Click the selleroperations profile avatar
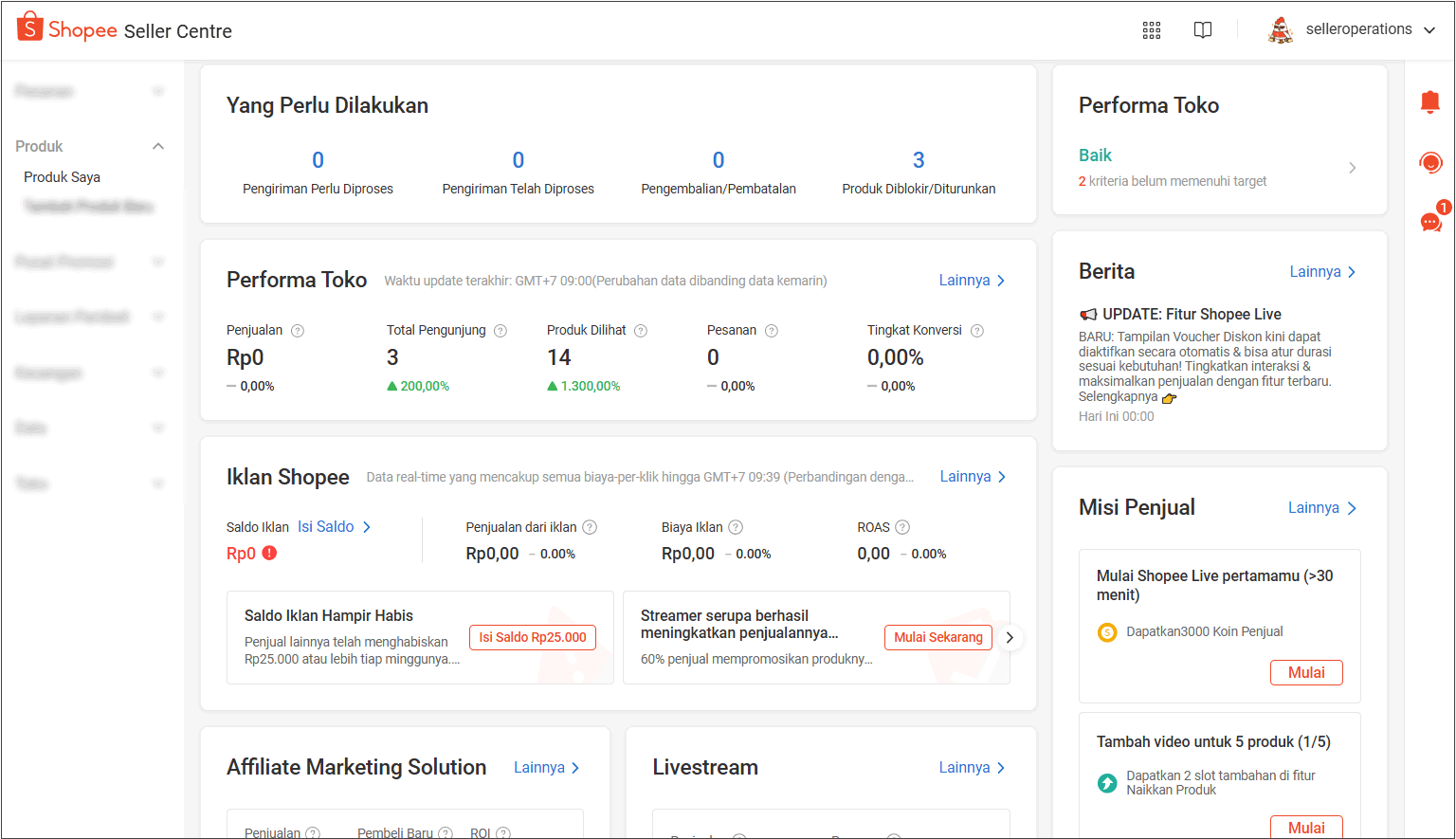The width and height of the screenshot is (1456, 839). point(1281,29)
